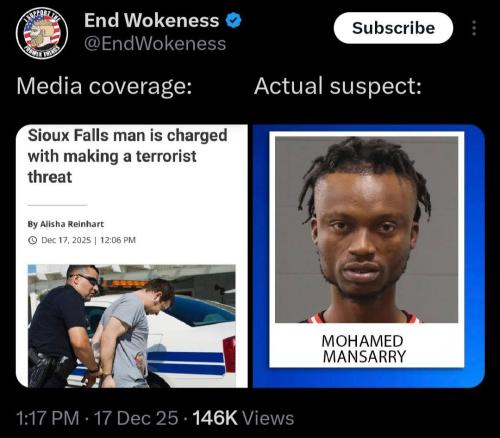This screenshot has width=500, height=438.
Task: Click the blue verified checkmark badge
Action: 234,20
